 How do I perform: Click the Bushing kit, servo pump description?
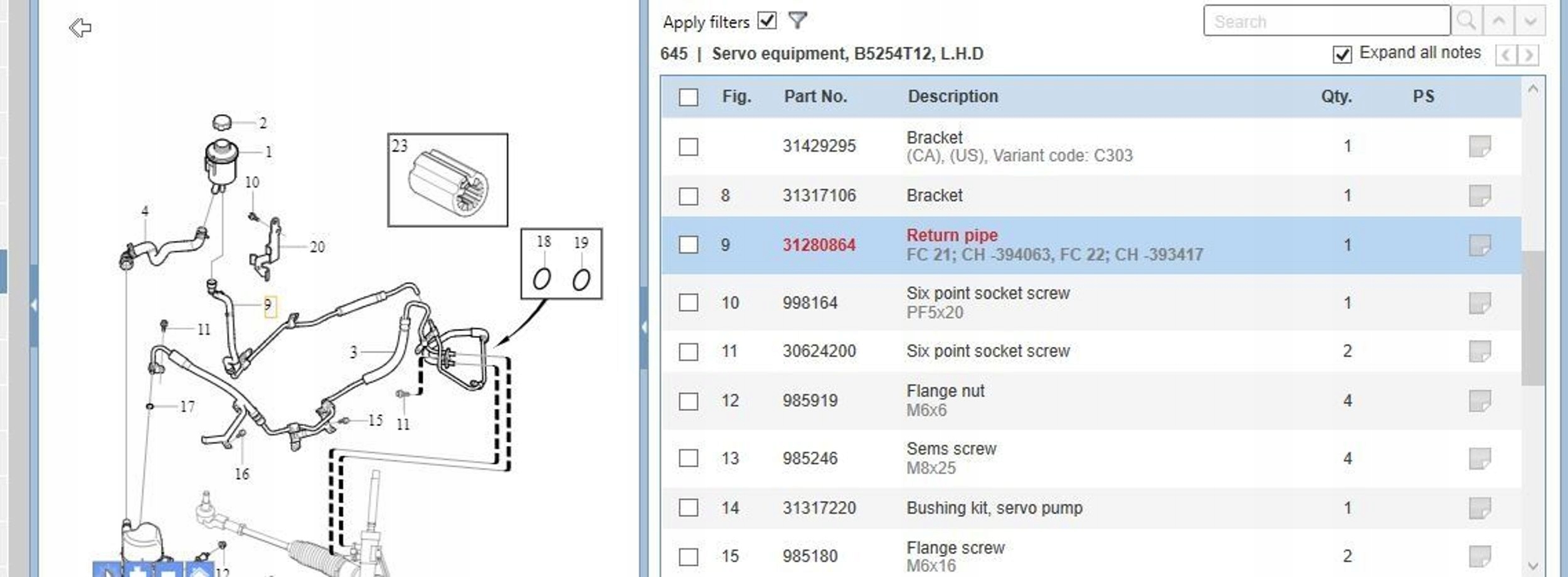994,508
